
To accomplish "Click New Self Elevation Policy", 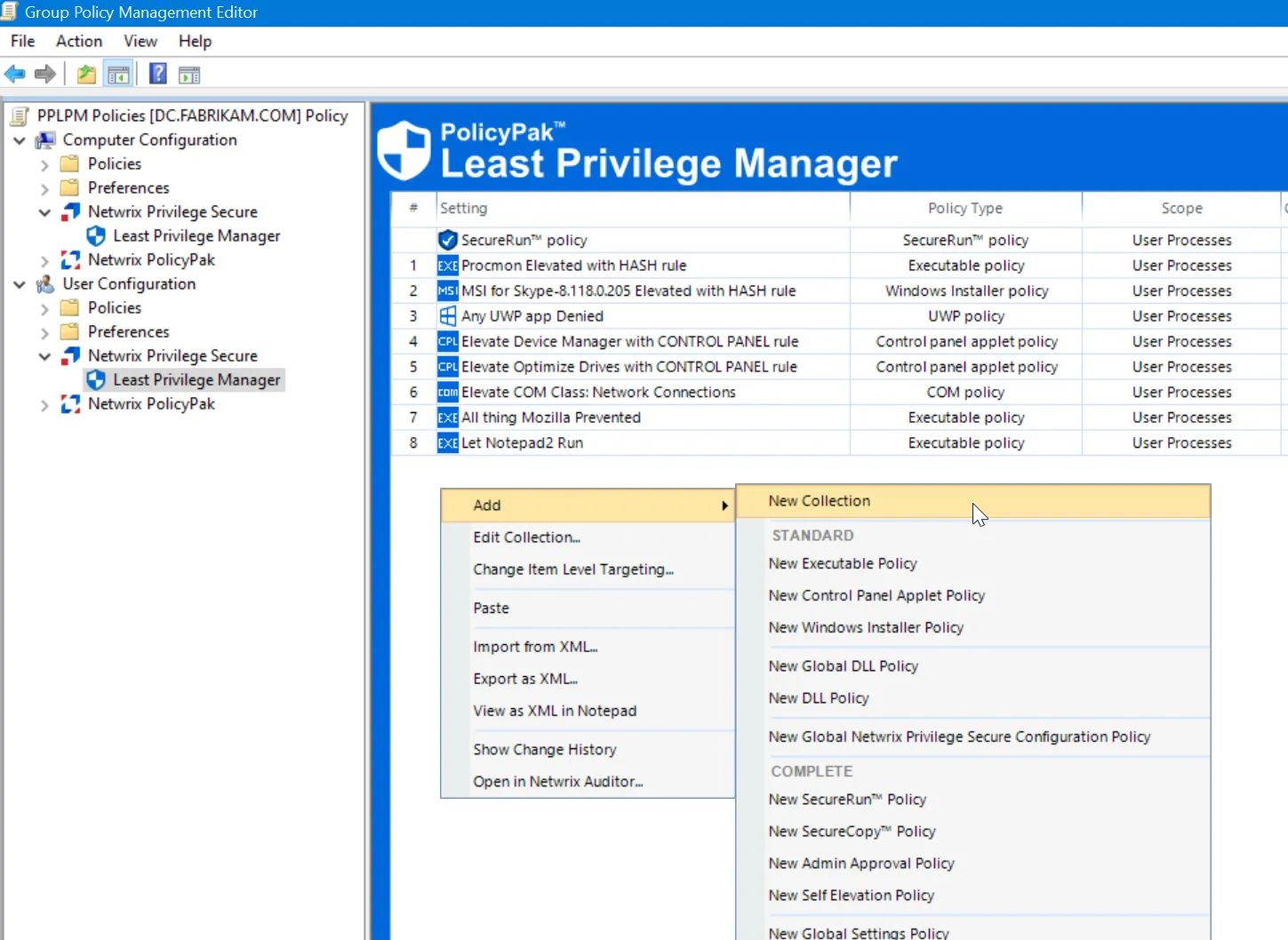I will [851, 896].
